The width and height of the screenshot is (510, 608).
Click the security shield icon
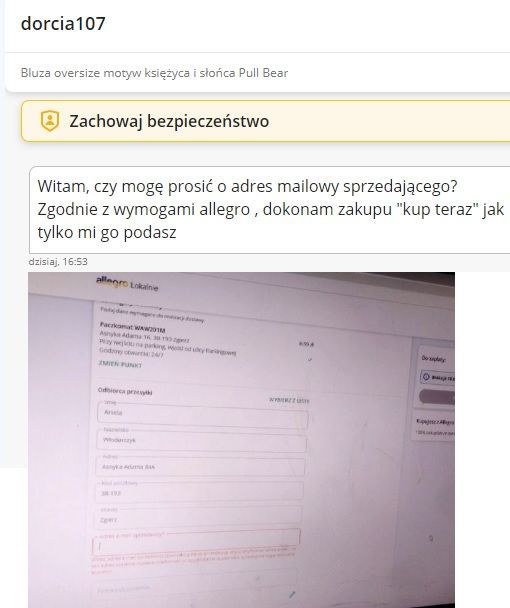pyautogui.click(x=50, y=121)
